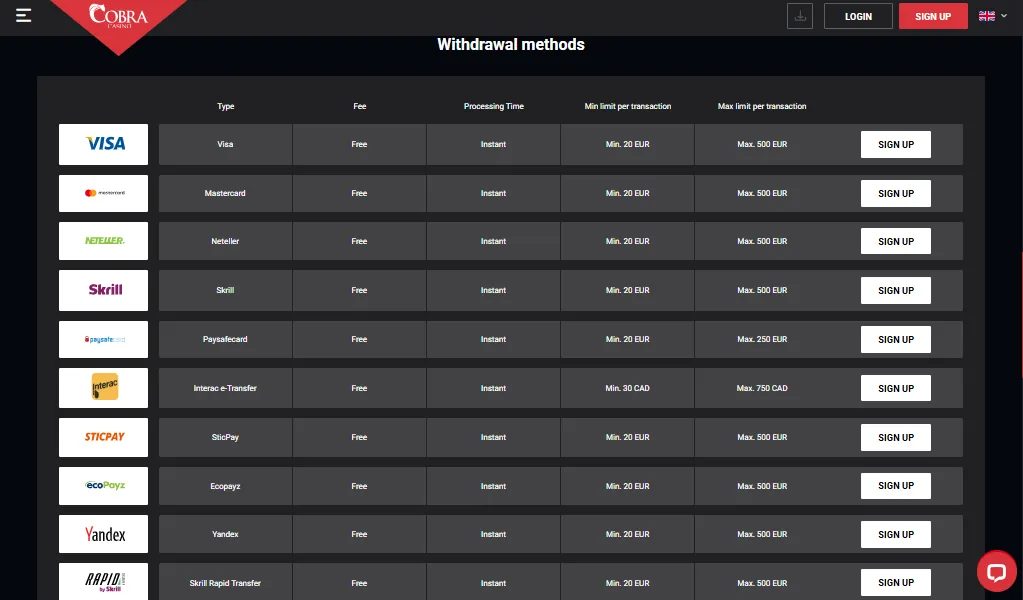
Task: Click Min. 20 EUR in Neteller row
Action: 628,241
